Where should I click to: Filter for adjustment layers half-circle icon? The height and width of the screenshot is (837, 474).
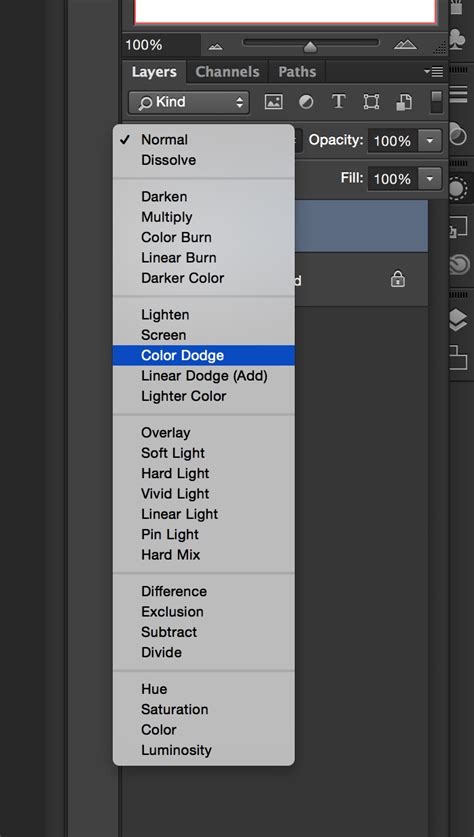306,102
